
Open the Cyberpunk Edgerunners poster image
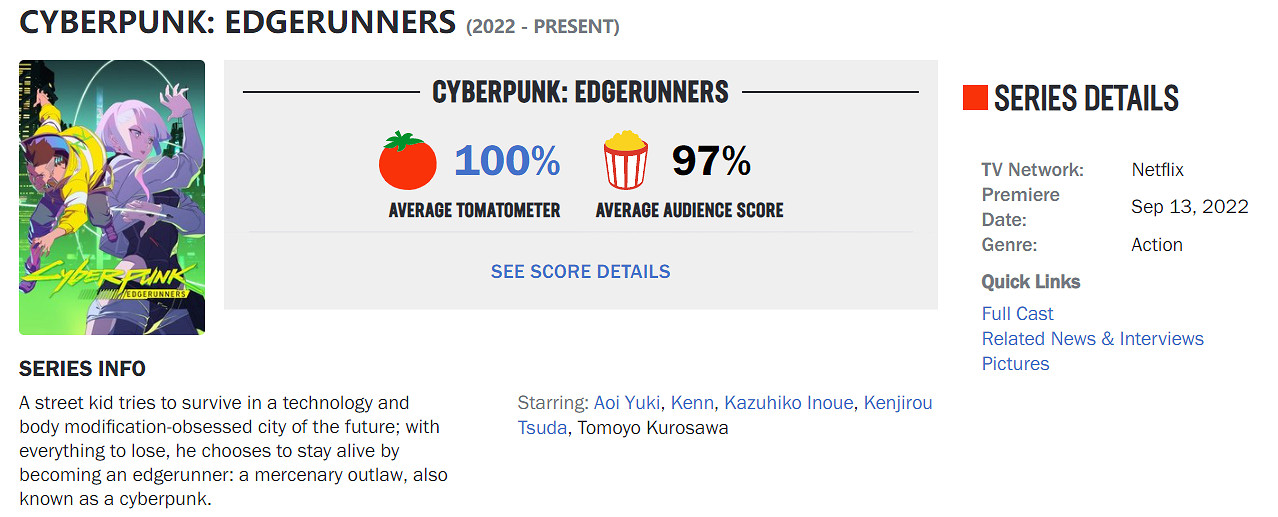click(112, 197)
